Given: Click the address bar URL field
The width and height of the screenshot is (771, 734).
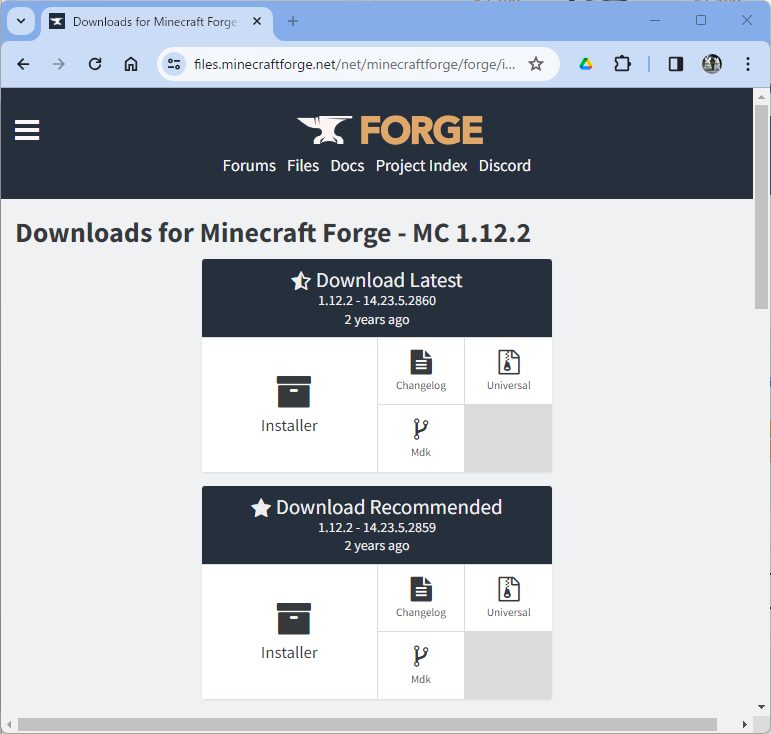Looking at the screenshot, I should (355, 64).
